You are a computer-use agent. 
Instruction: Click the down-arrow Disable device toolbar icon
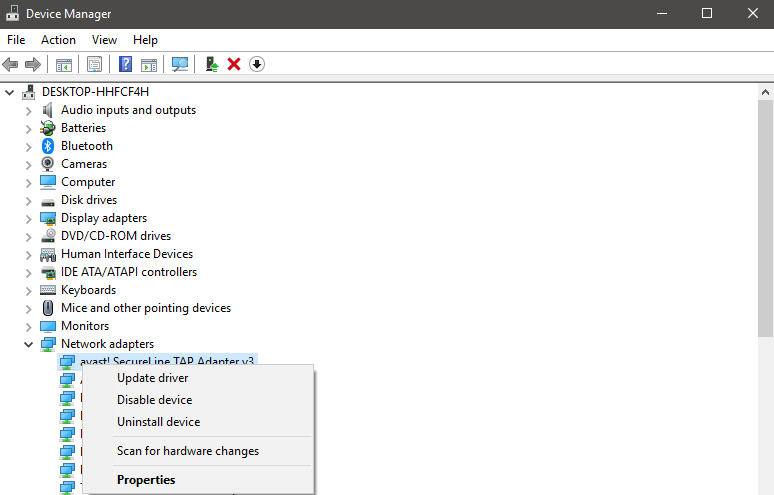coord(257,64)
